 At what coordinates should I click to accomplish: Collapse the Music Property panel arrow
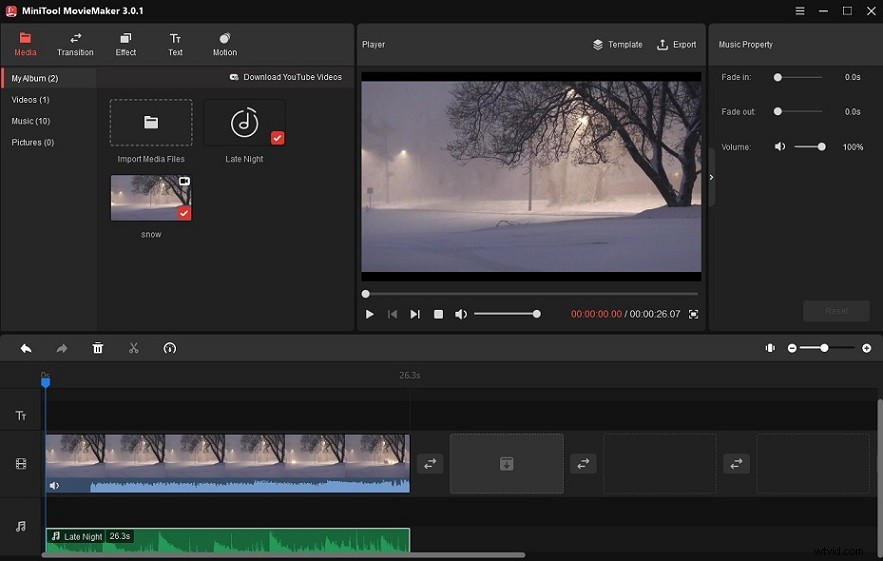click(711, 177)
